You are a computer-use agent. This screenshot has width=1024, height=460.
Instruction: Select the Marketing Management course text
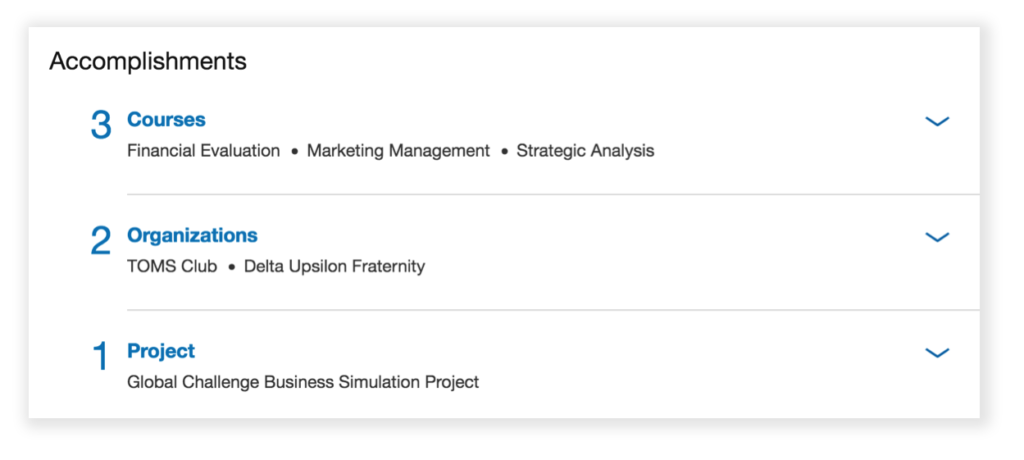click(398, 151)
